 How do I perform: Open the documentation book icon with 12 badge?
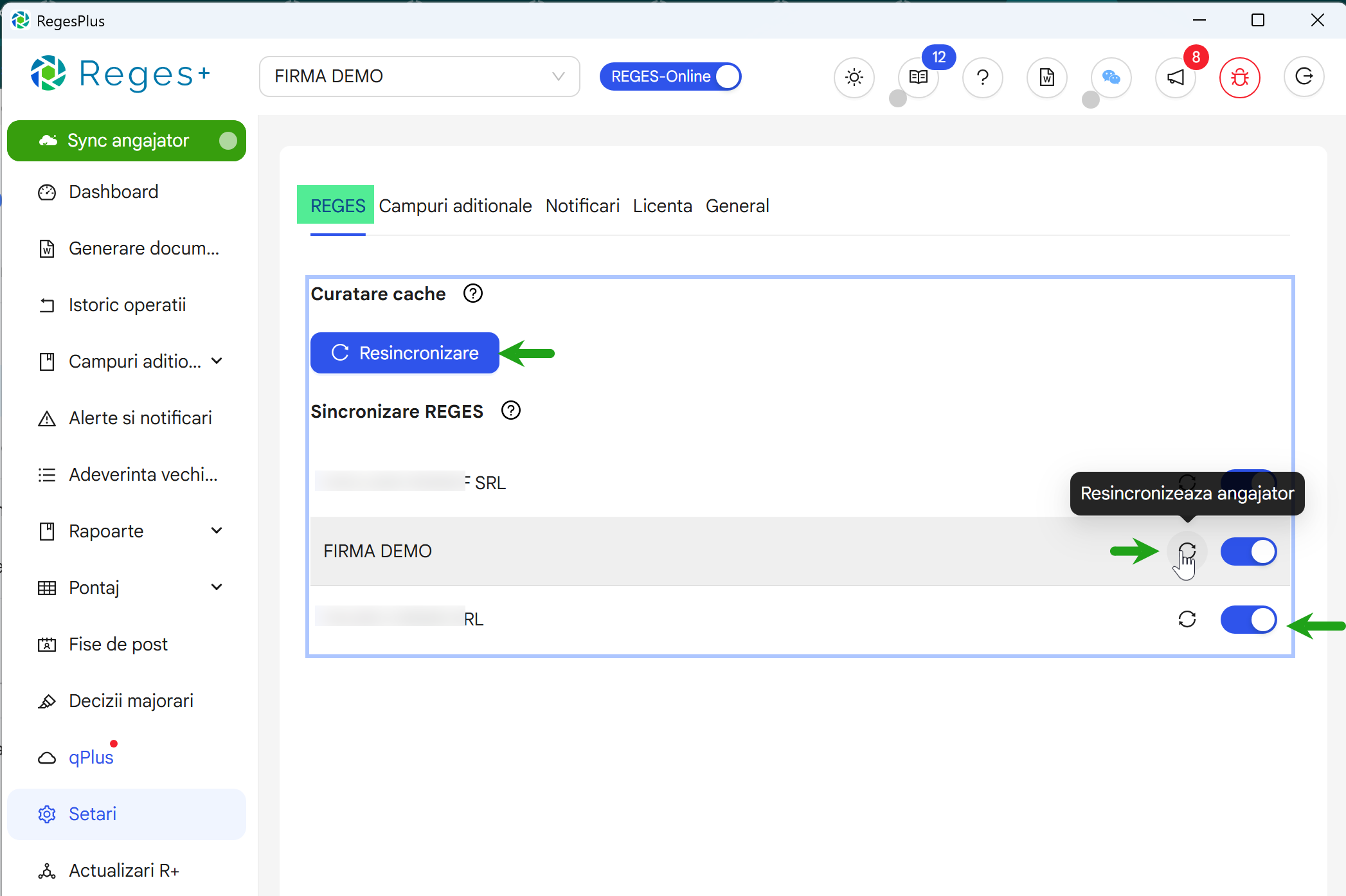pyautogui.click(x=918, y=77)
